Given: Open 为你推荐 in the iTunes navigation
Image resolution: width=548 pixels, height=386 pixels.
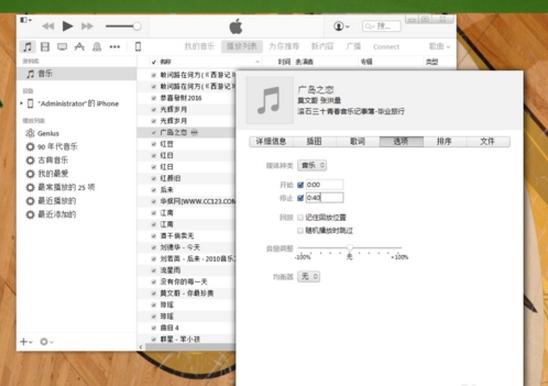Looking at the screenshot, I should click(x=284, y=46).
